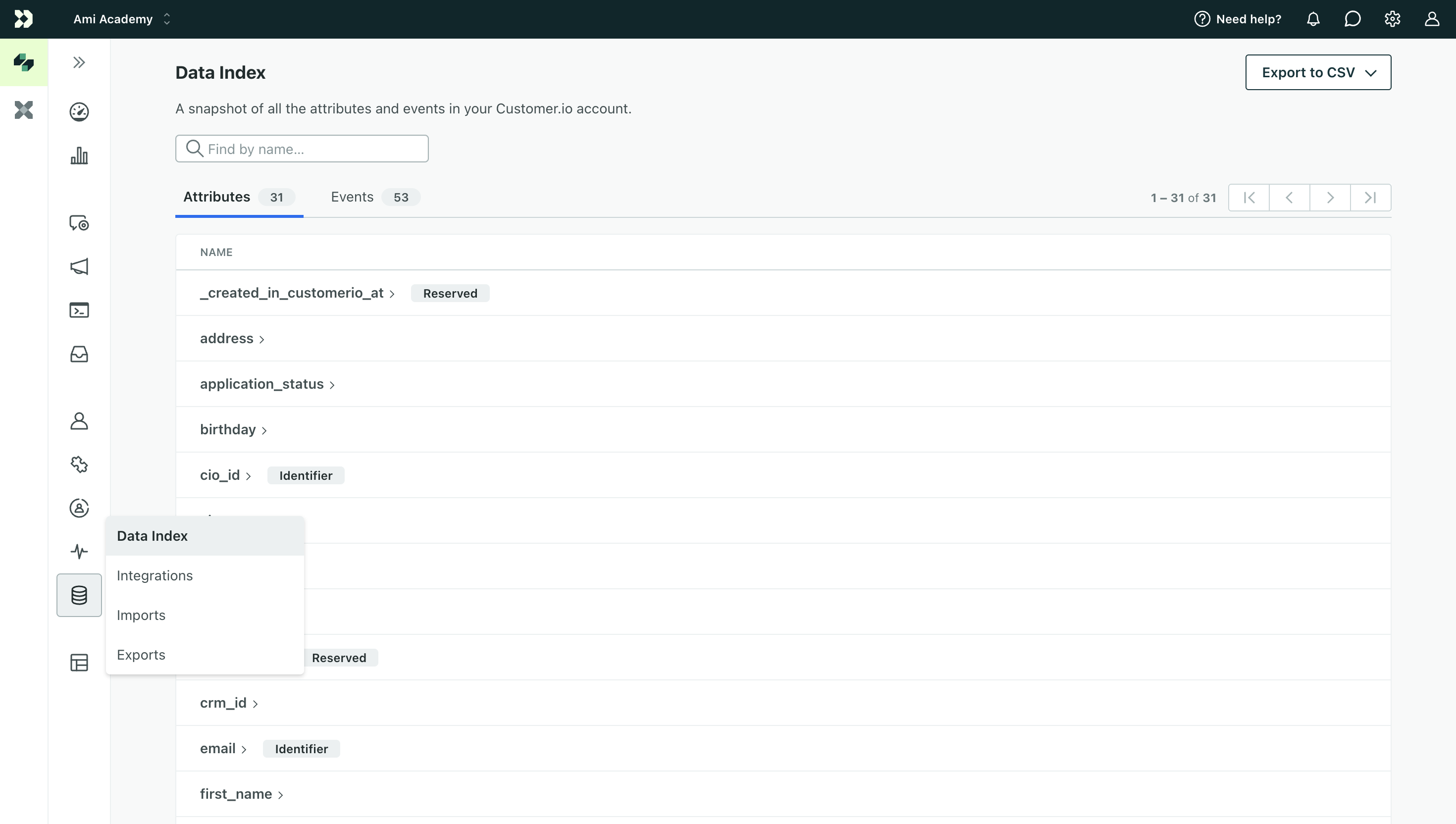The height and width of the screenshot is (824, 1456).
Task: Click Reserved badge beside _created_in_customerio_at
Action: (450, 293)
